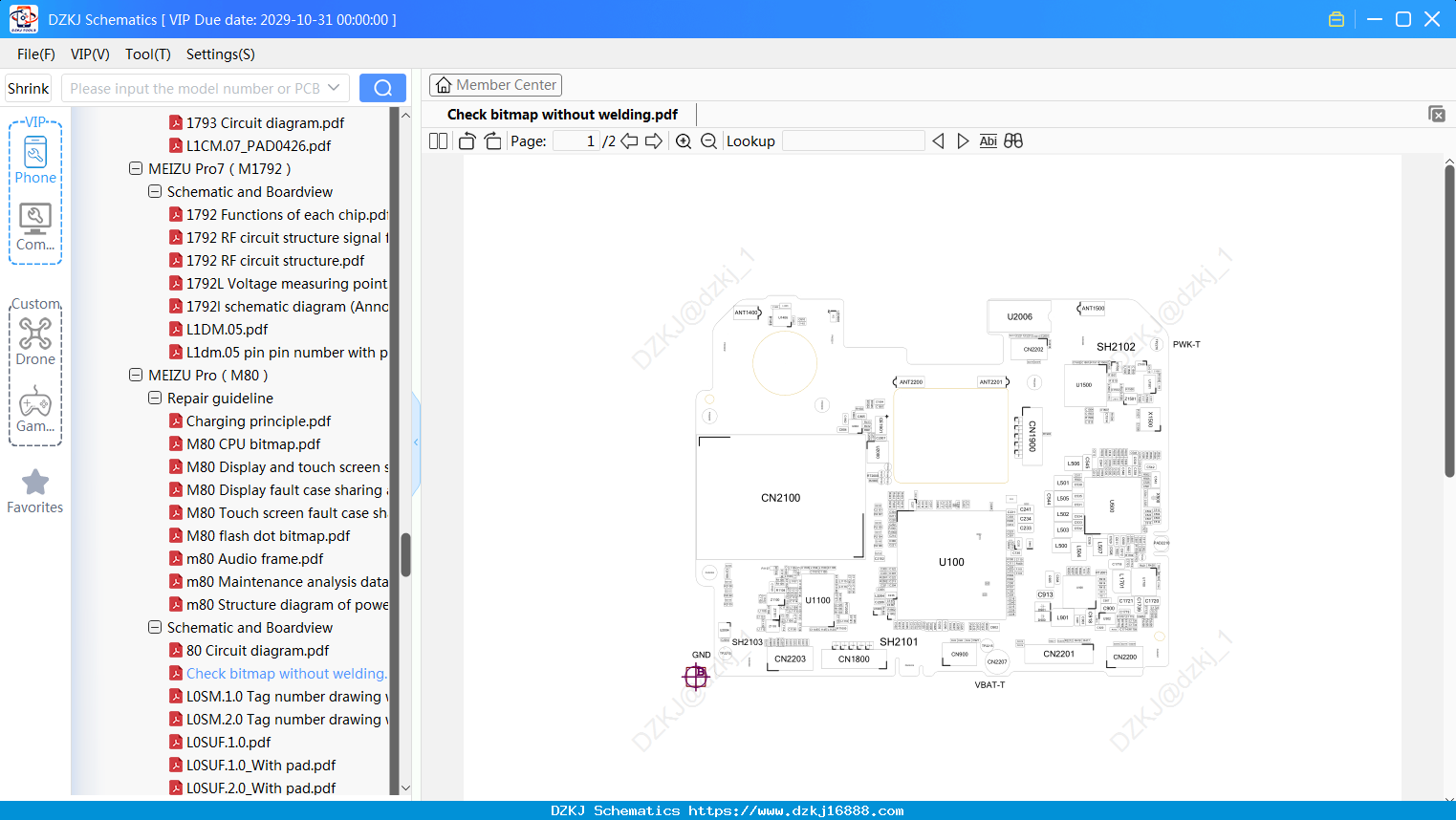Open L0SUF.2.0_With pad.pdf
The image size is (1456, 820).
[261, 788]
